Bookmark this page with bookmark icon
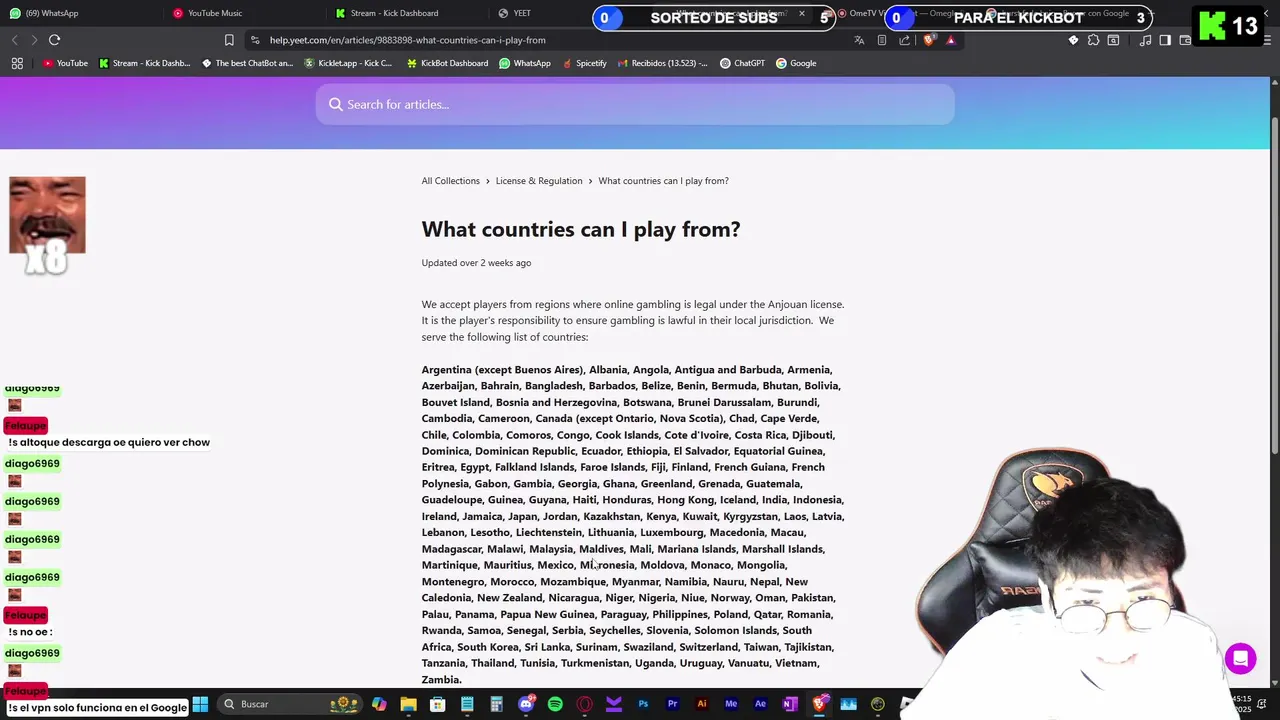This screenshot has width=1280, height=720. coord(229,40)
